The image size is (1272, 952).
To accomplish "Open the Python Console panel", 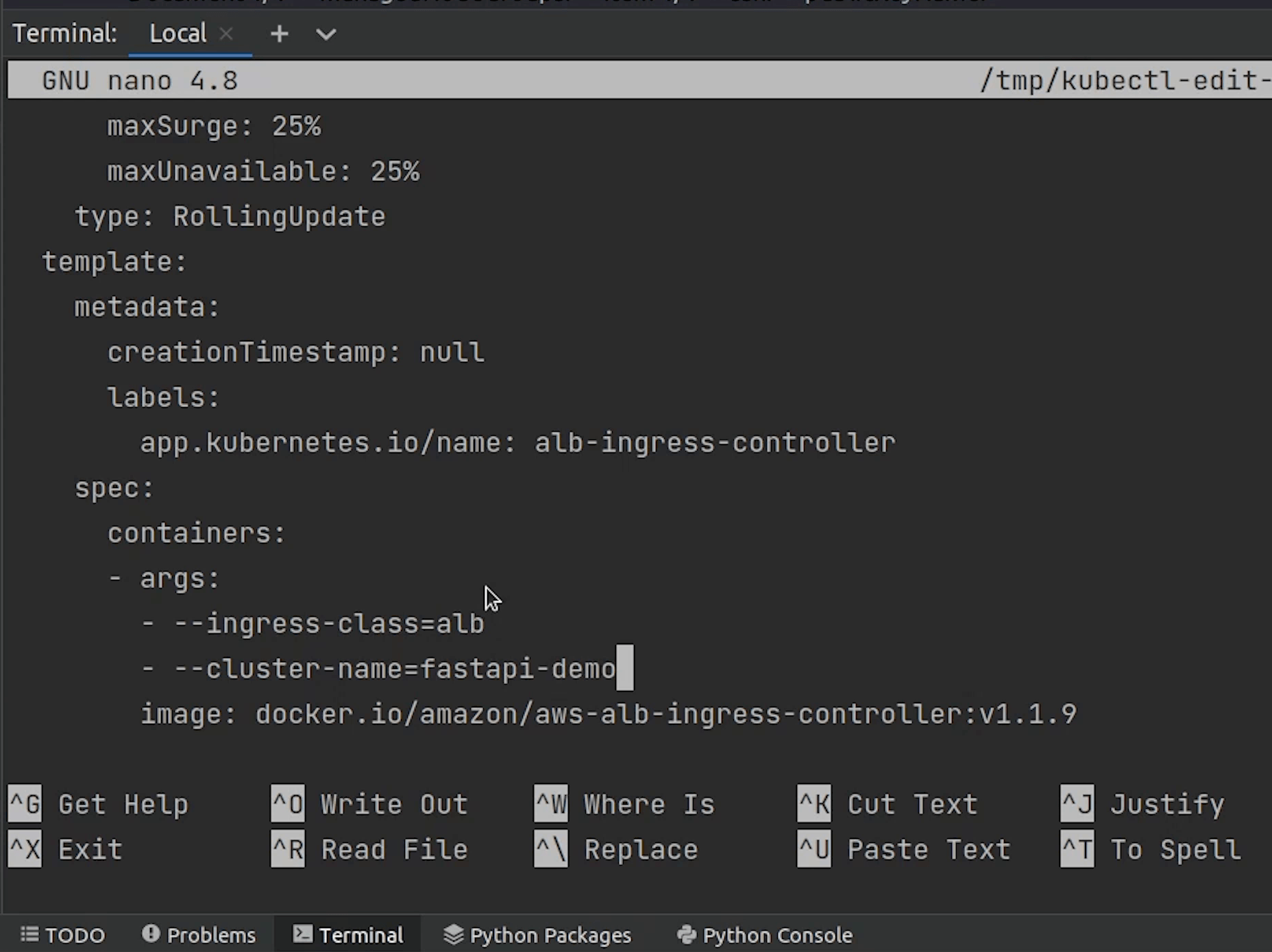I will pos(764,935).
